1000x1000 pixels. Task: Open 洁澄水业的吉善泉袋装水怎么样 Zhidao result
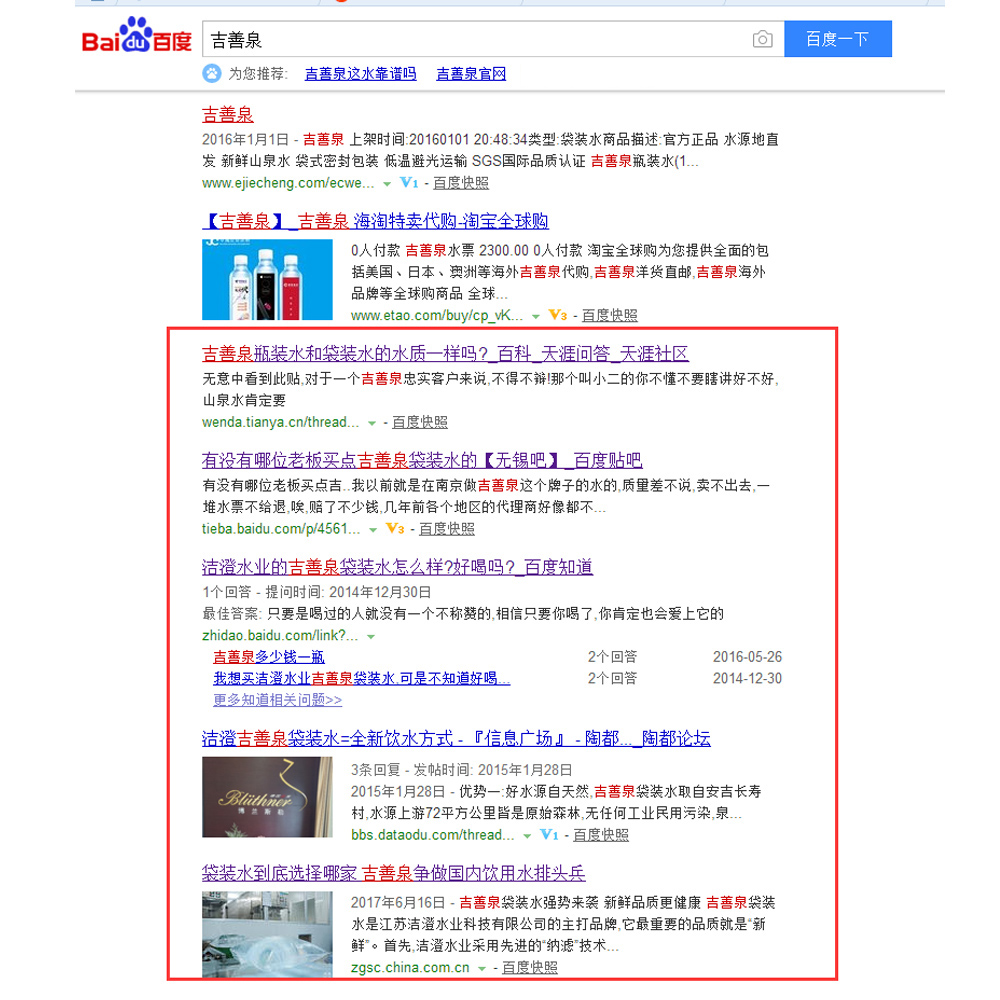coord(397,566)
